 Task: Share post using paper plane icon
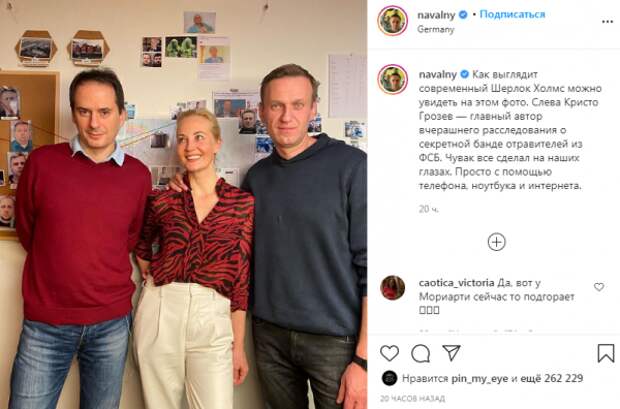(x=451, y=352)
